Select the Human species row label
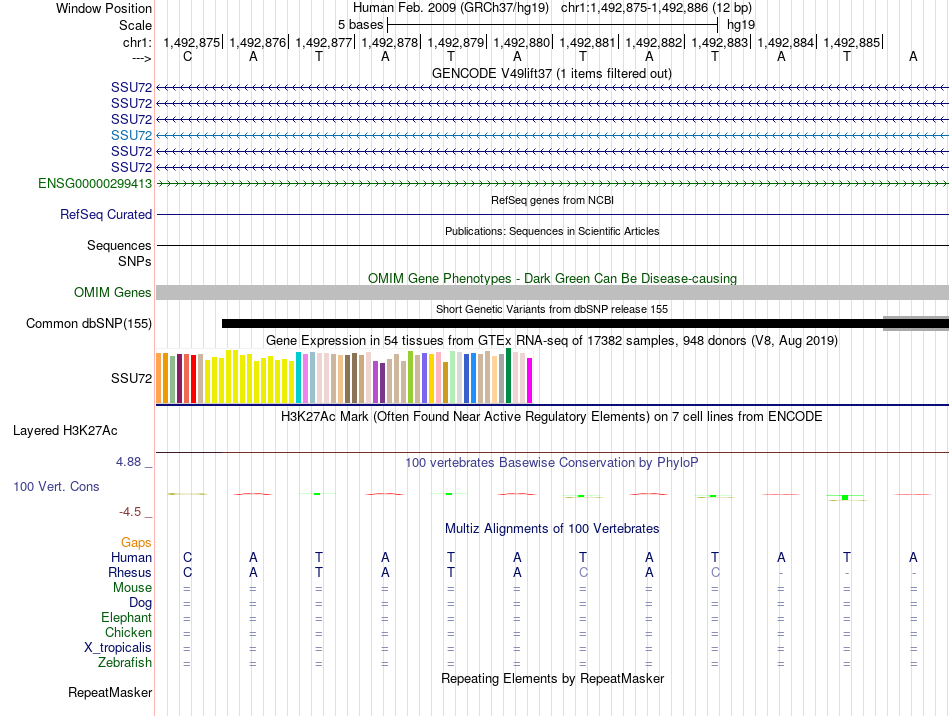950x716 pixels. click(131, 557)
